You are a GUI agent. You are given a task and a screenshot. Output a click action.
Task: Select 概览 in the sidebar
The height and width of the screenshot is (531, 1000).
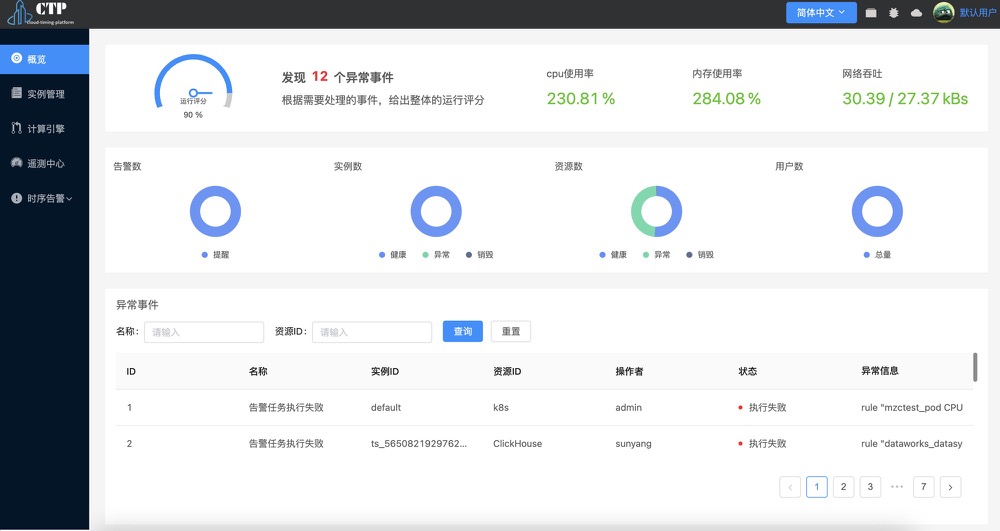click(x=45, y=59)
